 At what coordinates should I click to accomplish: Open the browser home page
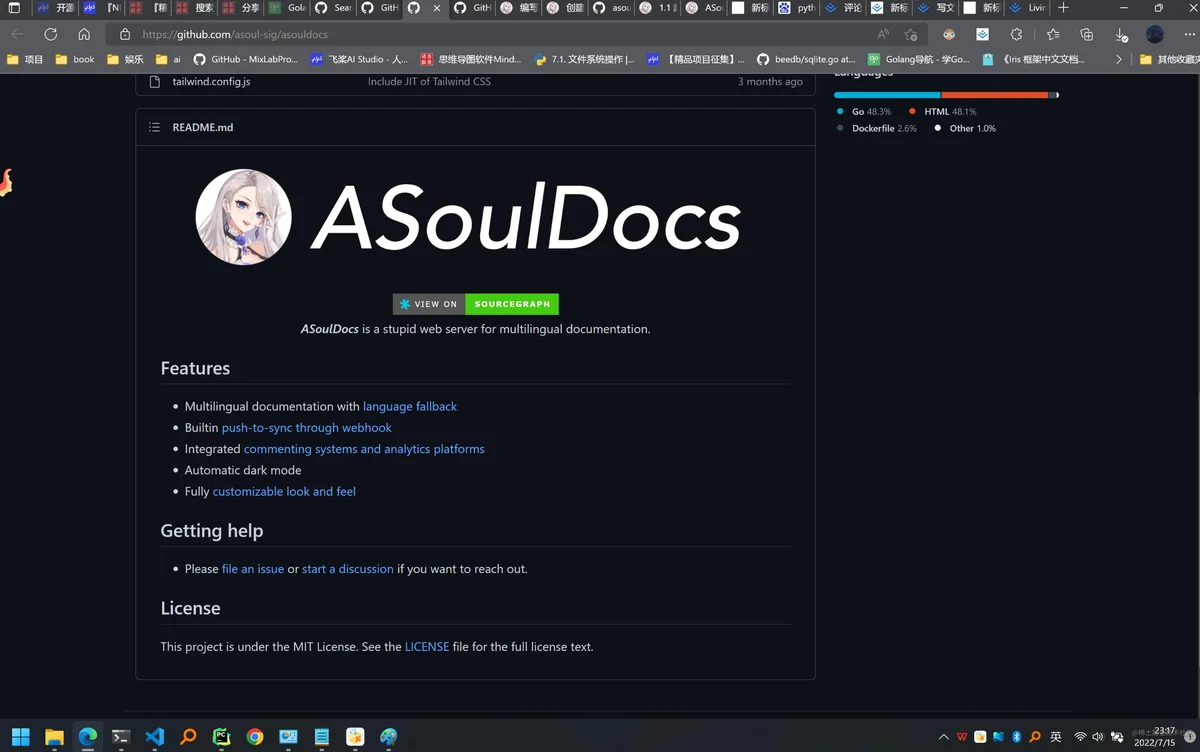pos(84,34)
